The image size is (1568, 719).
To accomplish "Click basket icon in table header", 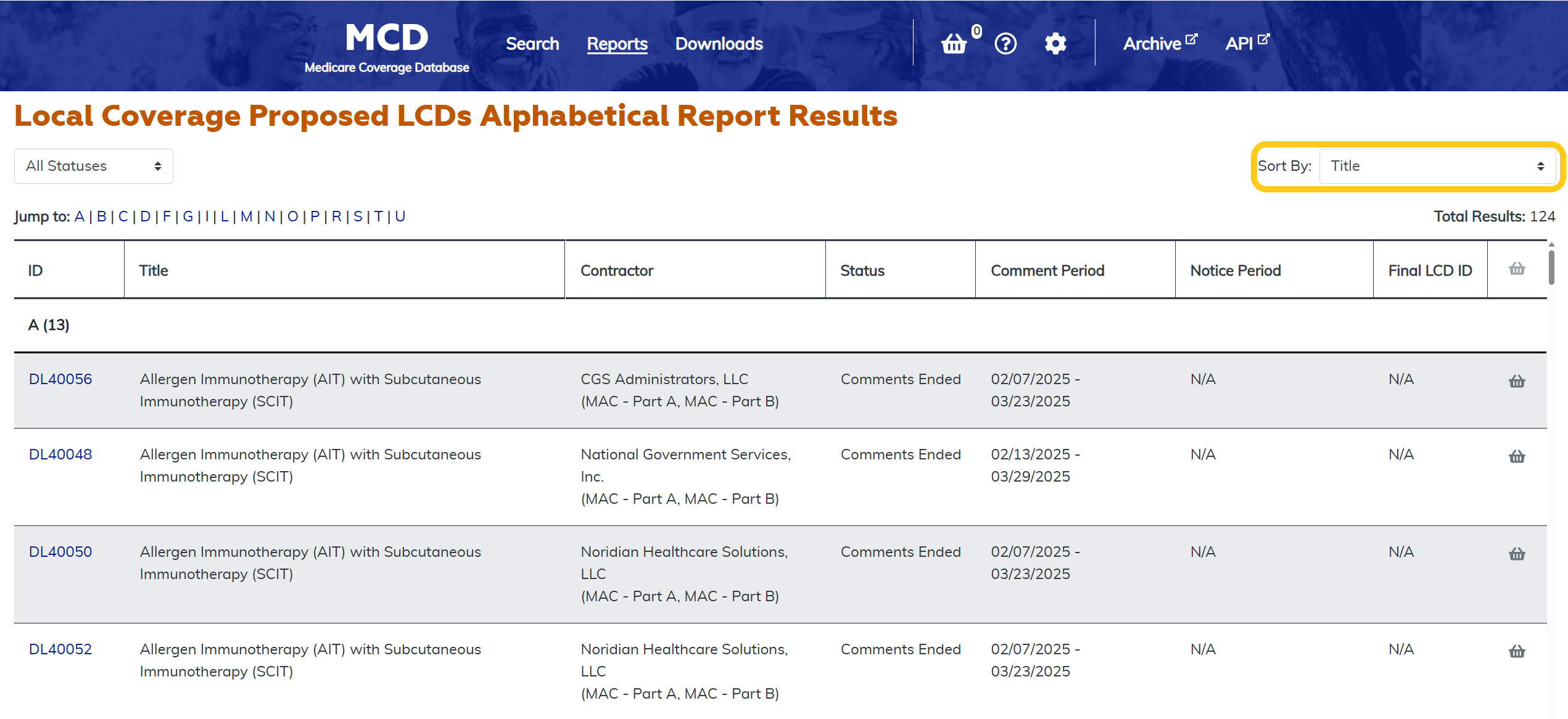I will coord(1517,269).
